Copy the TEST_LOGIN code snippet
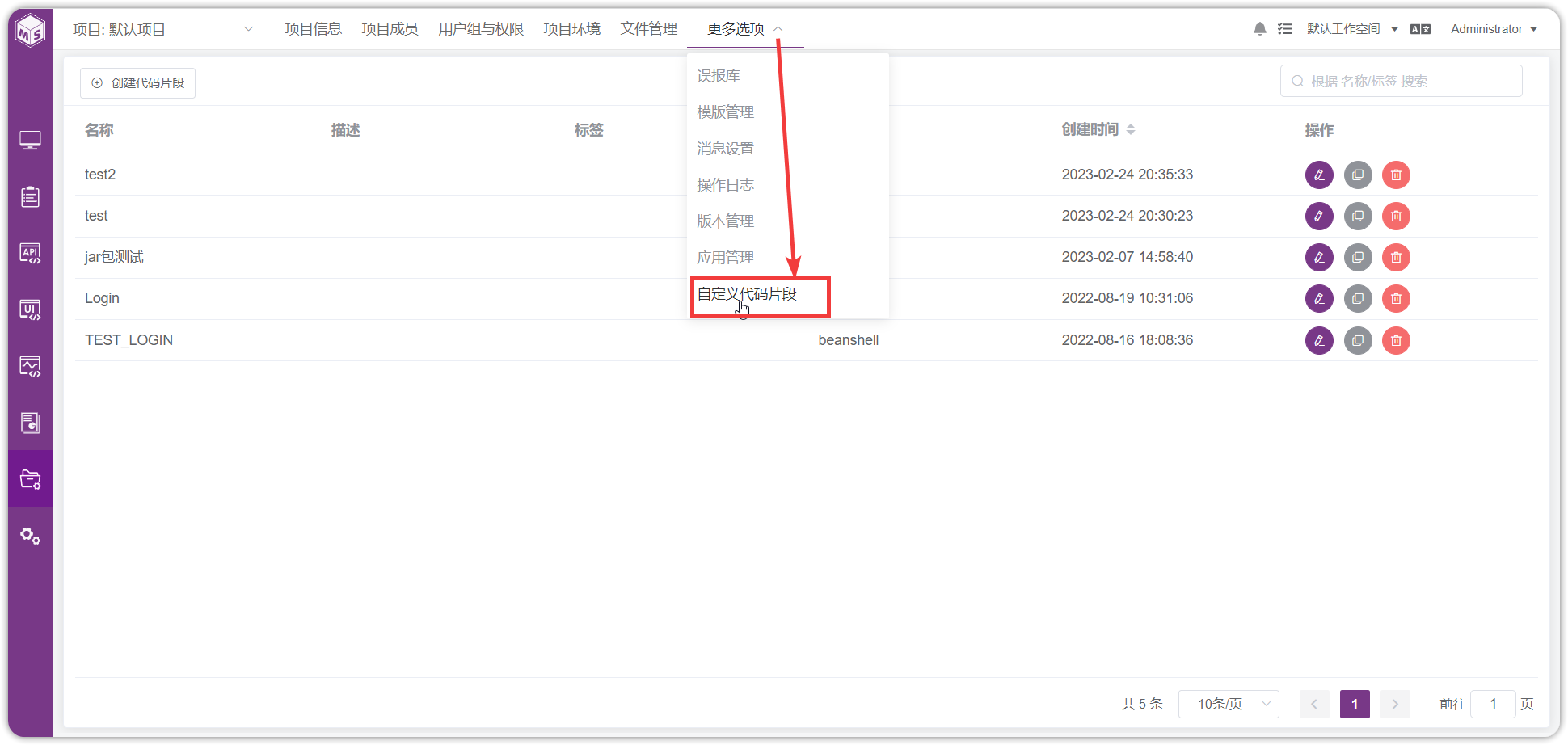 1358,340
